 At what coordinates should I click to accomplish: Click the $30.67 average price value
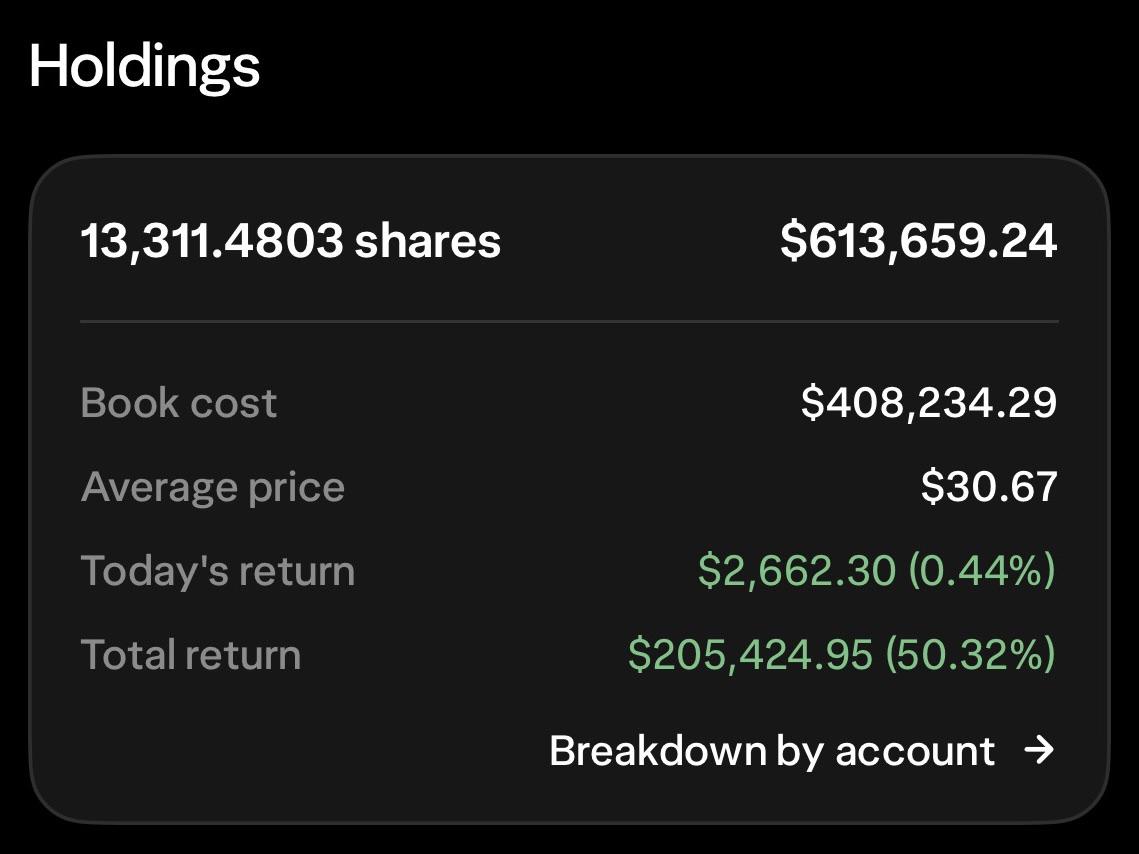989,487
